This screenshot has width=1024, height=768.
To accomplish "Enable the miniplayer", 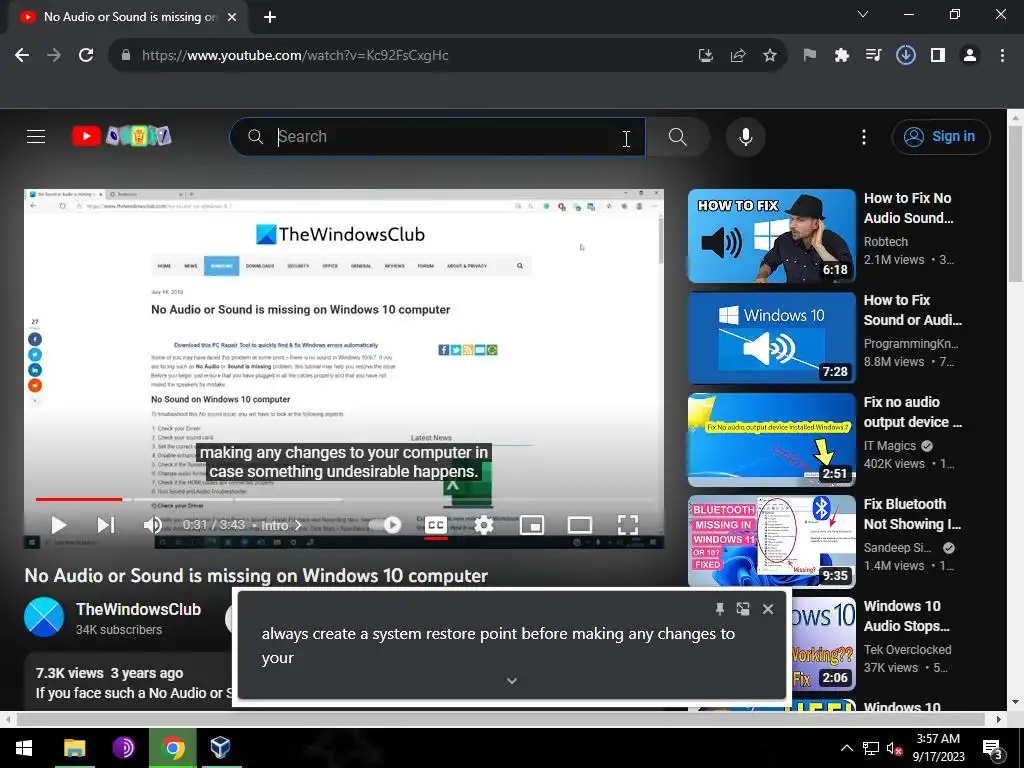I will (x=532, y=525).
